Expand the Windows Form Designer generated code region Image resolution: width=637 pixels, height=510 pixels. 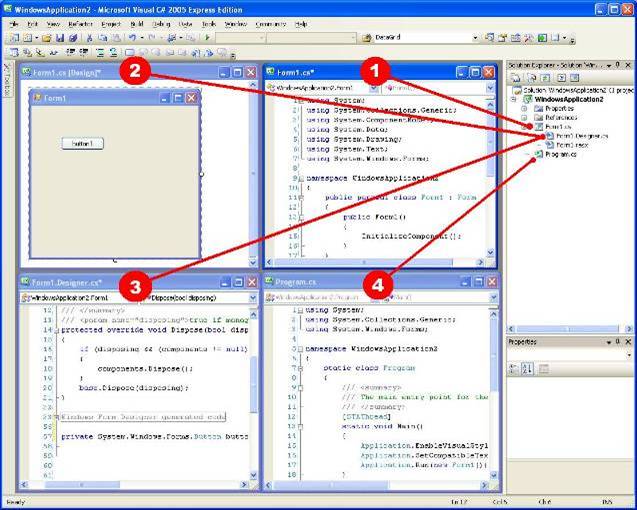pos(56,417)
